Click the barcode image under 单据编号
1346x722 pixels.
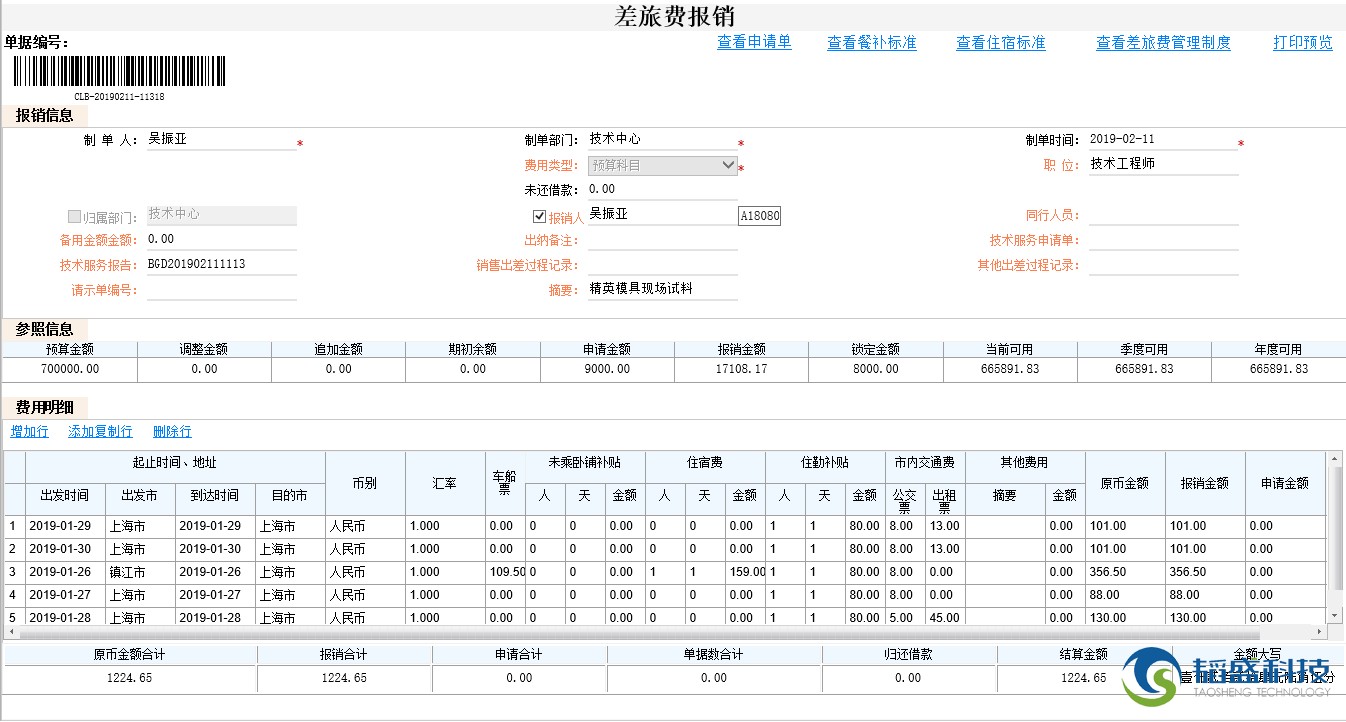click(x=119, y=71)
